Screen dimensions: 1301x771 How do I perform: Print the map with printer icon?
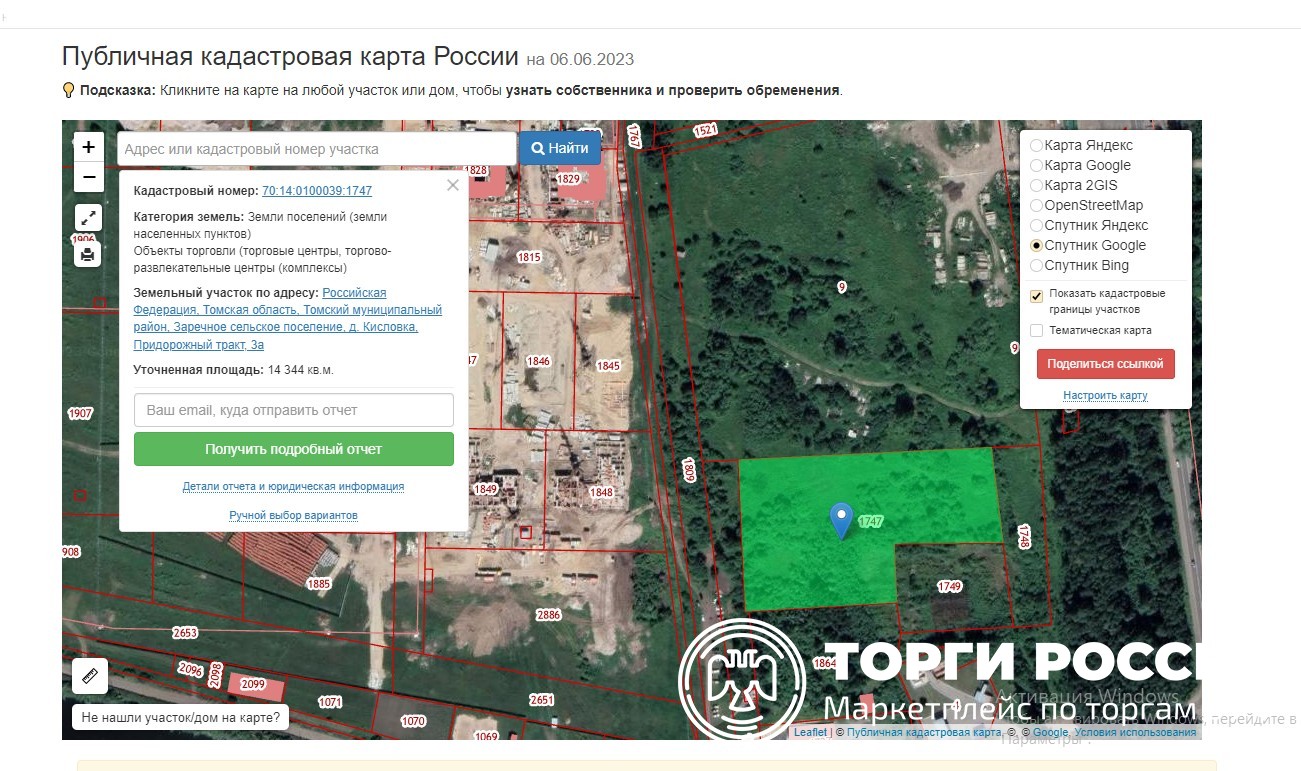tap(89, 255)
